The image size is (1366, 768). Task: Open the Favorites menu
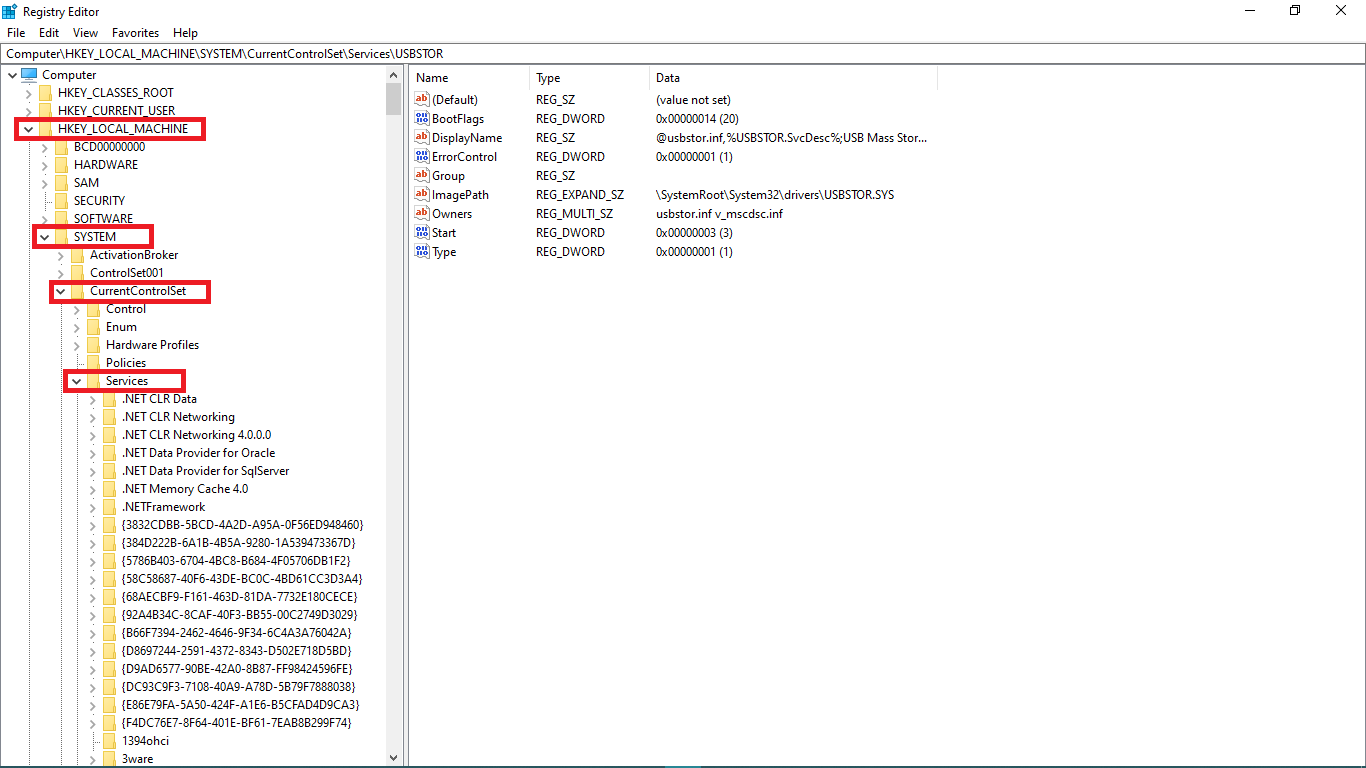click(135, 32)
